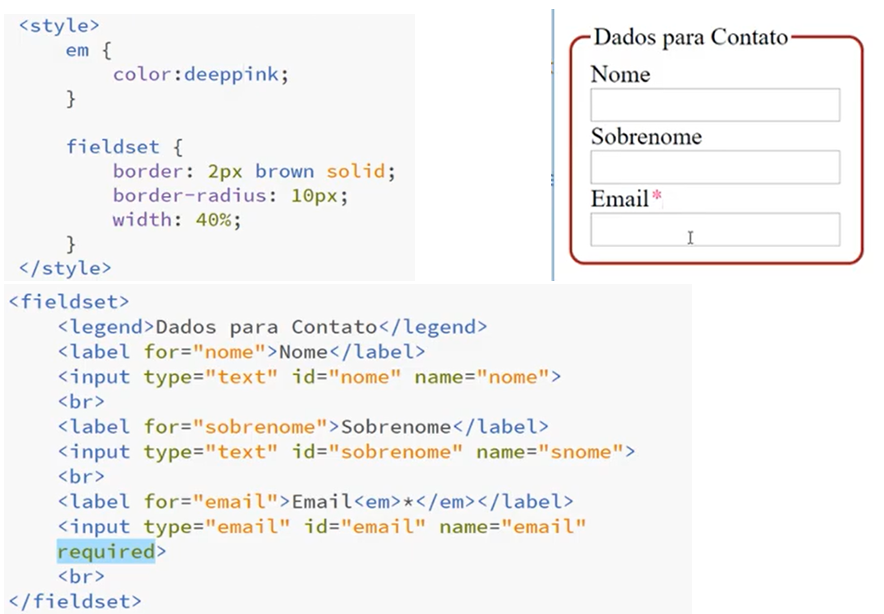Viewport: 884px width, 614px height.
Task: Select the fieldset selector in the CSS
Action: click(113, 146)
